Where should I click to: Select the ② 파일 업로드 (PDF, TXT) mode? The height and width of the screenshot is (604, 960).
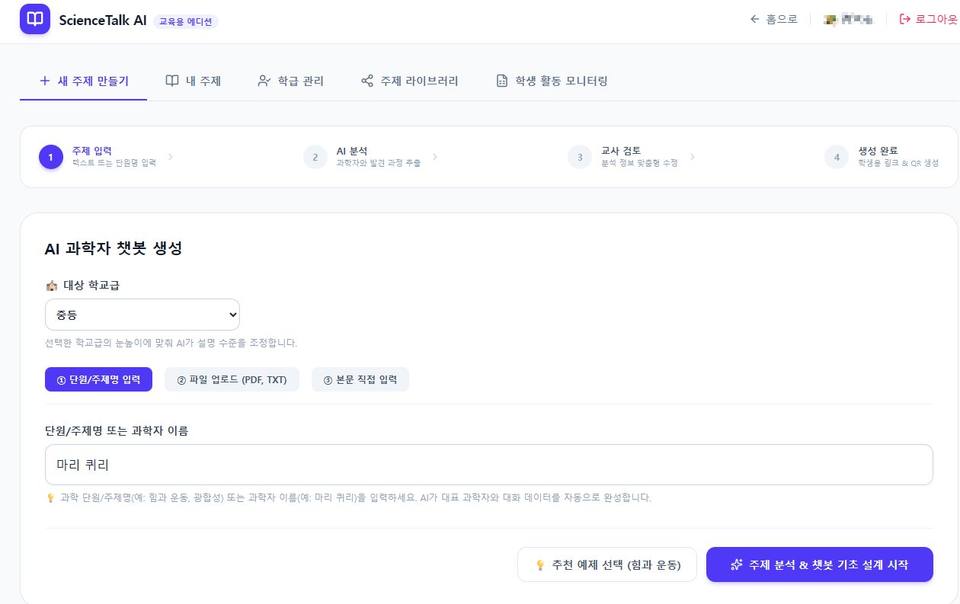[231, 379]
